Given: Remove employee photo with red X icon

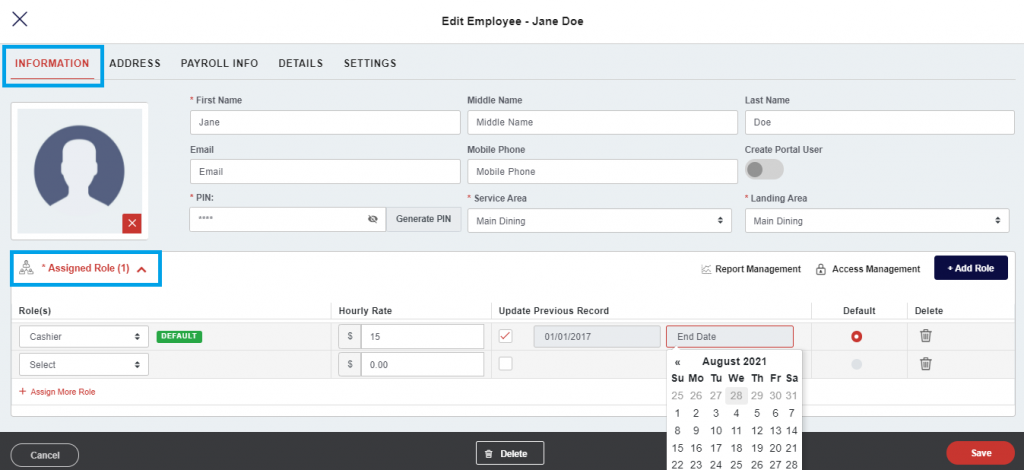Looking at the screenshot, I should [132, 224].
